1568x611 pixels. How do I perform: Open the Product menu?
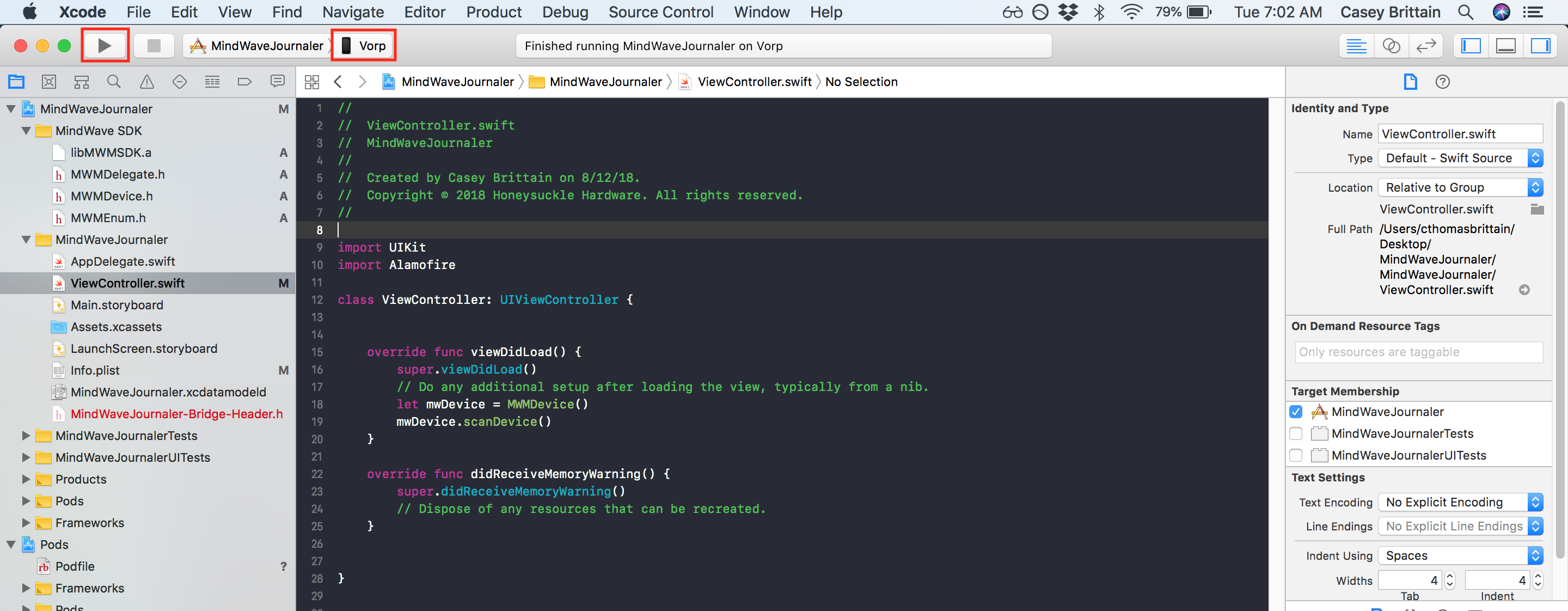pos(494,12)
